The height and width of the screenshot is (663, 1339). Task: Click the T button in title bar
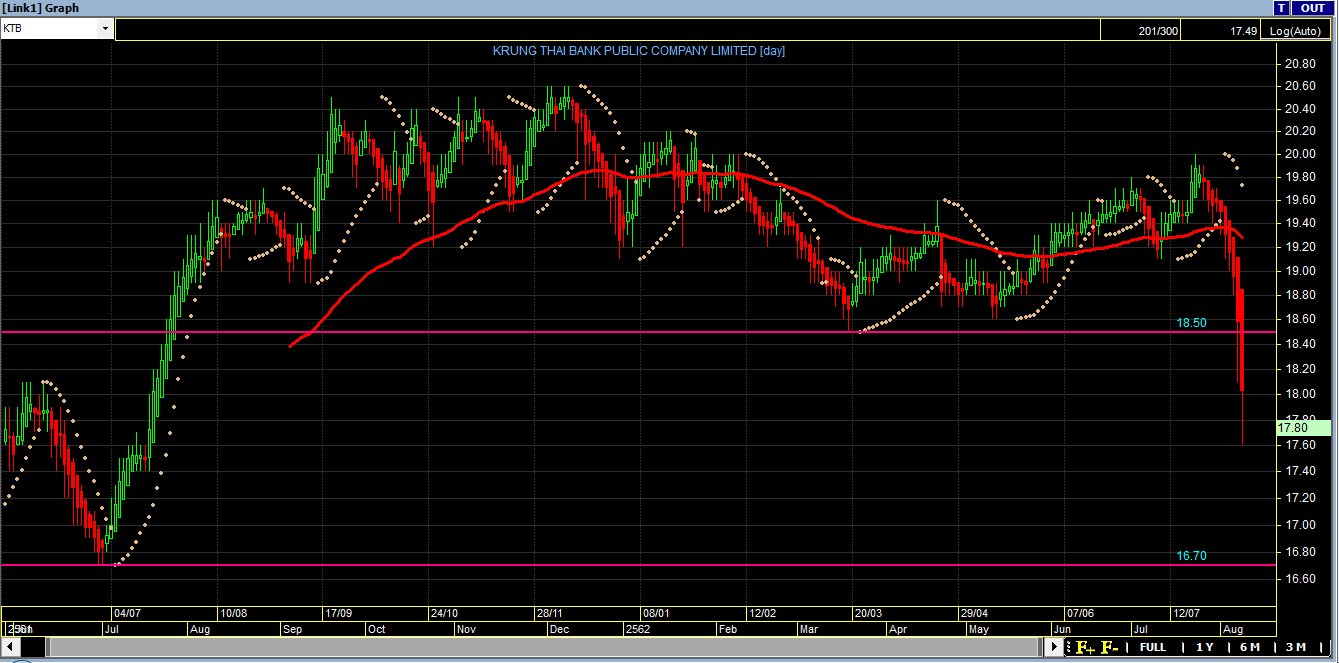[1281, 8]
